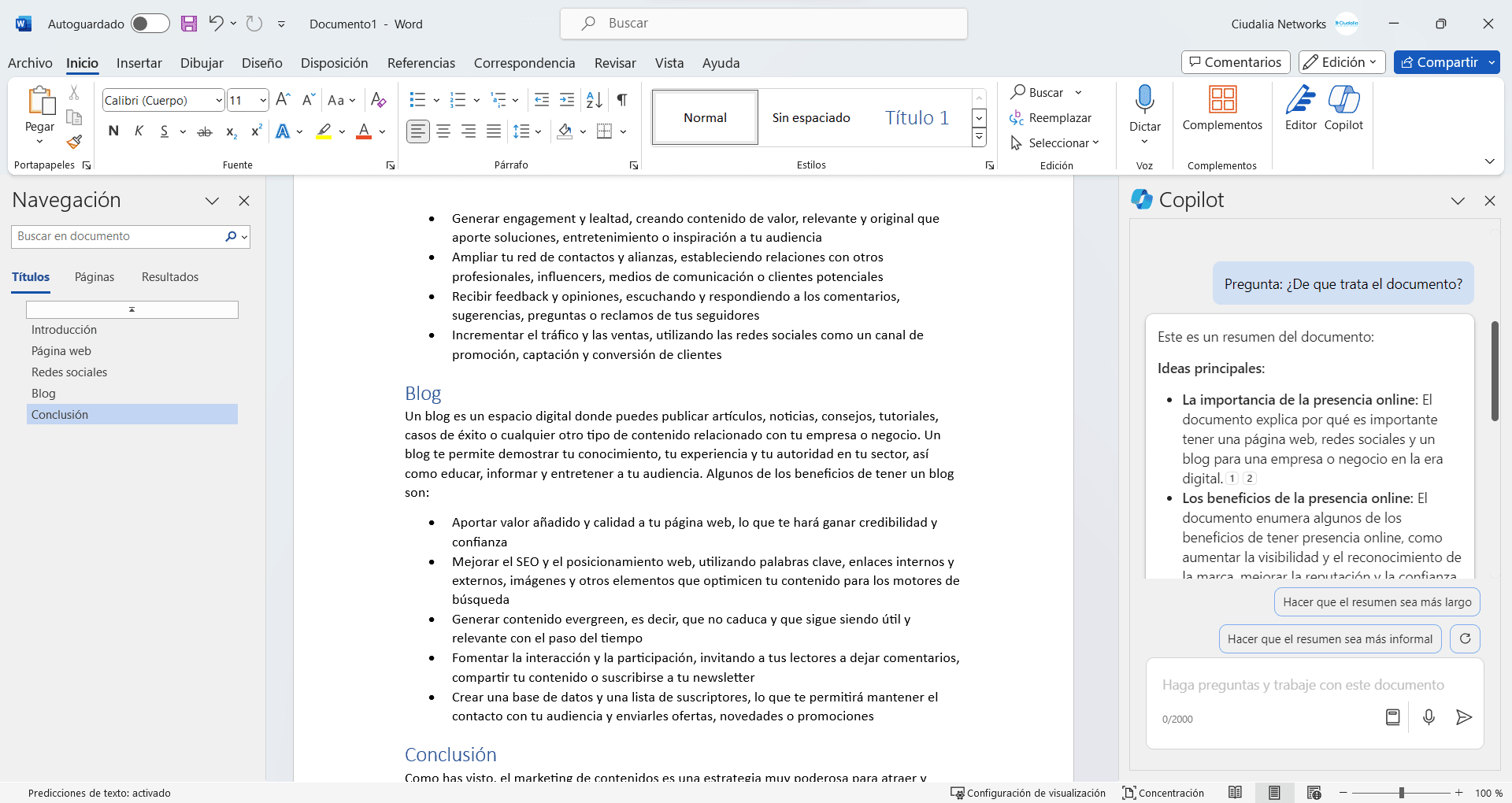Viewport: 1512px width, 803px height.
Task: Open the Edición mode dropdown
Action: point(1342,62)
